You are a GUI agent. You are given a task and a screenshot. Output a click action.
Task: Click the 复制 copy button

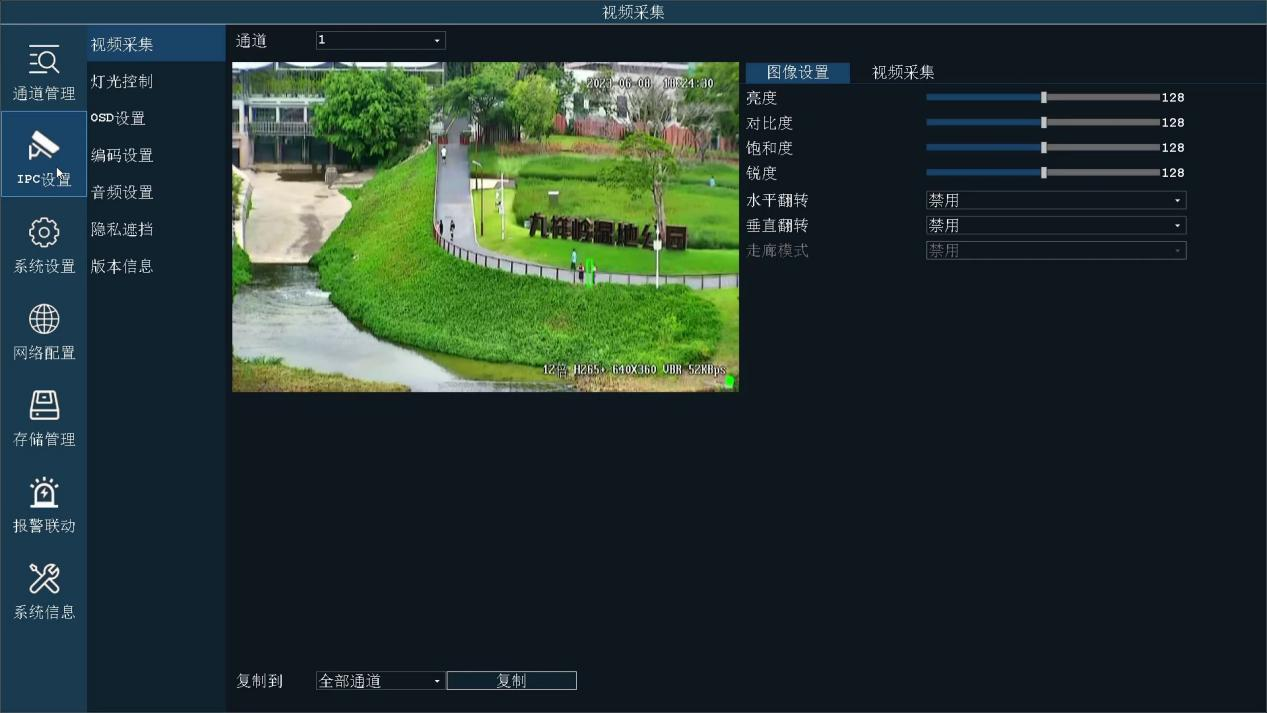point(510,680)
